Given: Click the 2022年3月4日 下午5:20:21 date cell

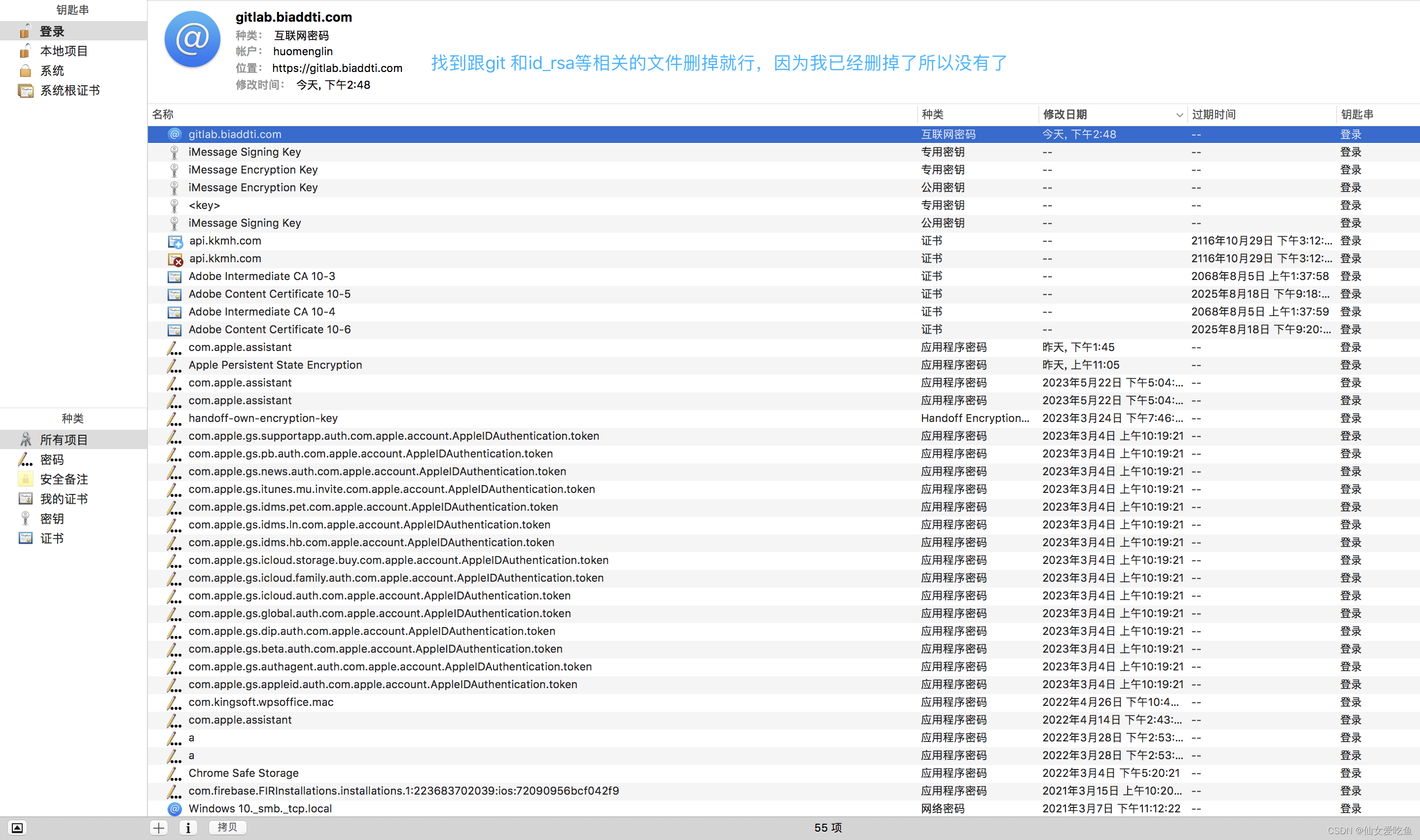Looking at the screenshot, I should point(1111,773).
